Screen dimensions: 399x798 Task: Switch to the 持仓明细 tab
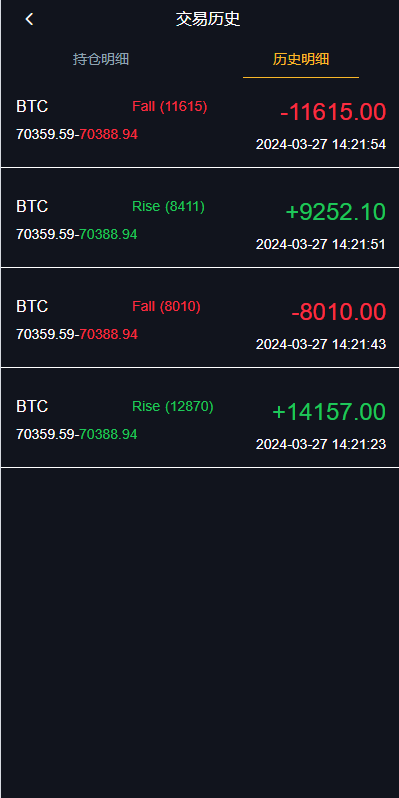point(101,59)
